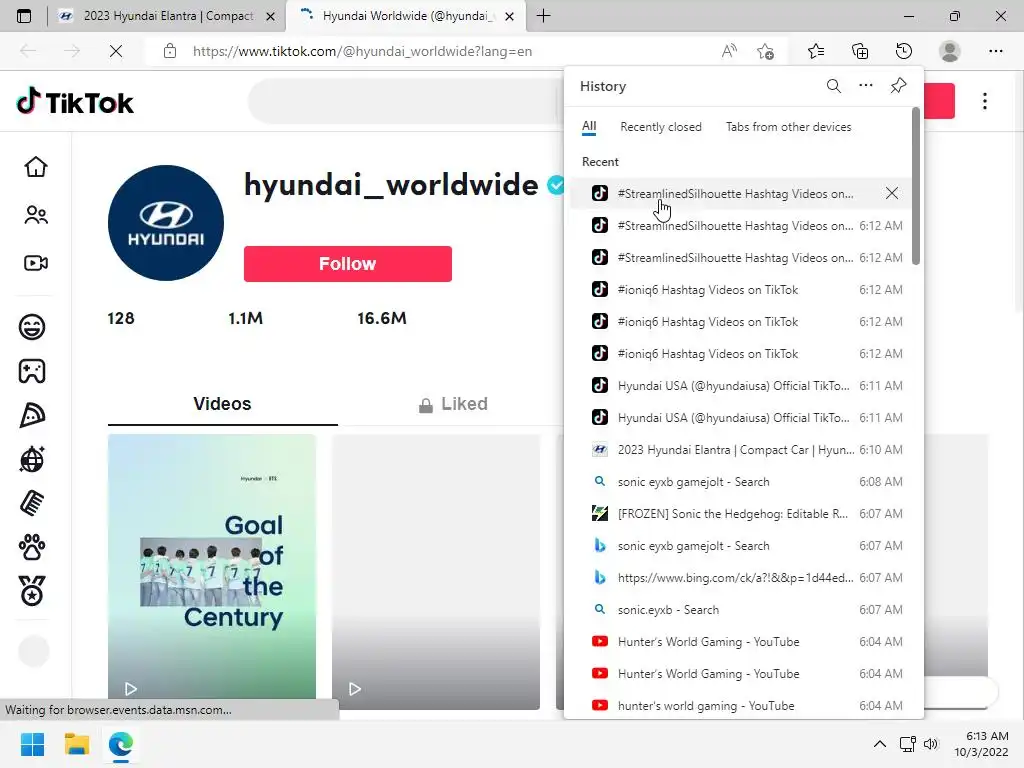Viewport: 1024px width, 768px height.
Task: Switch to Recently closed tab
Action: click(x=661, y=127)
